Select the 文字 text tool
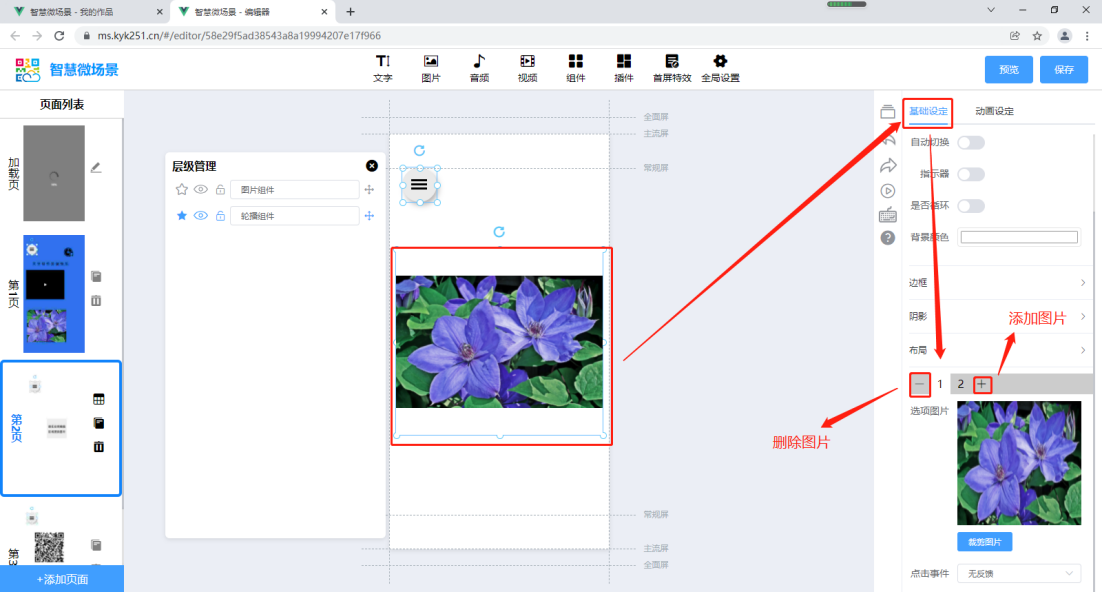The height and width of the screenshot is (592, 1102). click(382, 67)
